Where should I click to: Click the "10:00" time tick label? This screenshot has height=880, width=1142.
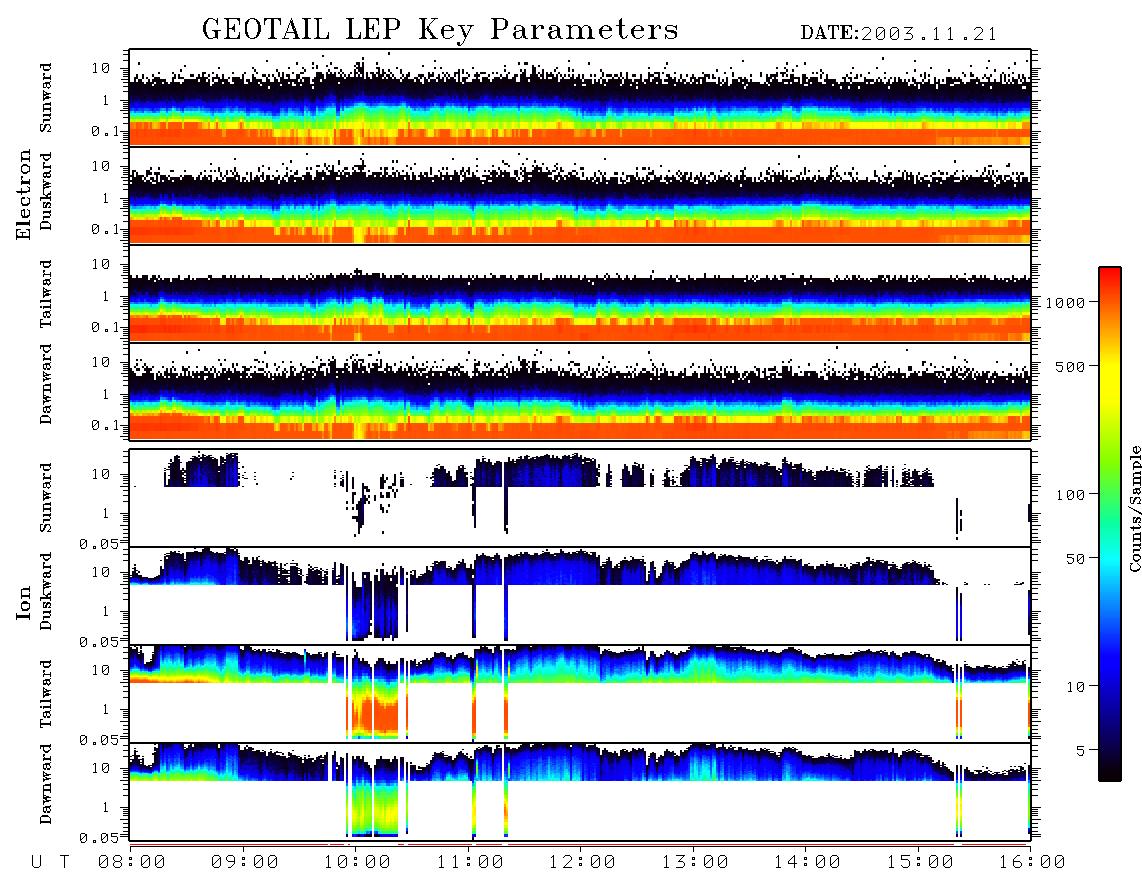pyautogui.click(x=358, y=863)
